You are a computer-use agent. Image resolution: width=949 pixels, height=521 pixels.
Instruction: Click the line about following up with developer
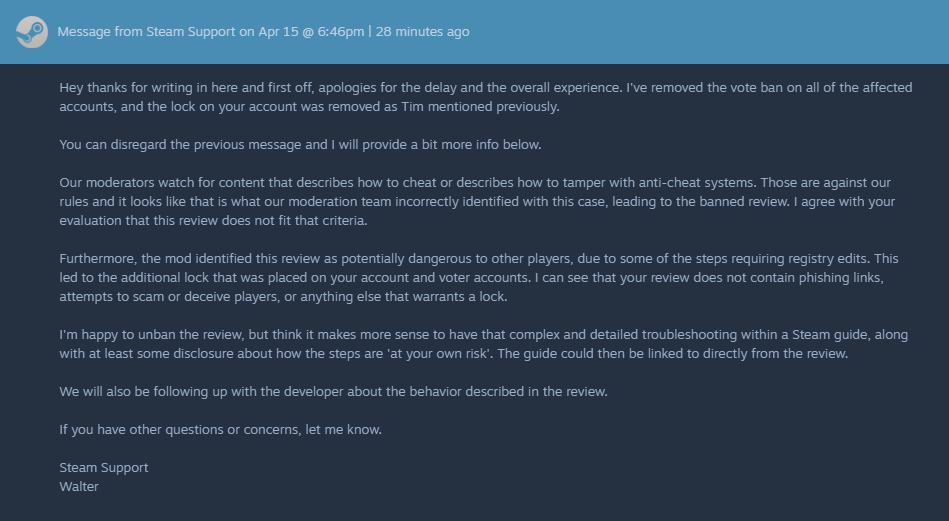click(x=333, y=391)
